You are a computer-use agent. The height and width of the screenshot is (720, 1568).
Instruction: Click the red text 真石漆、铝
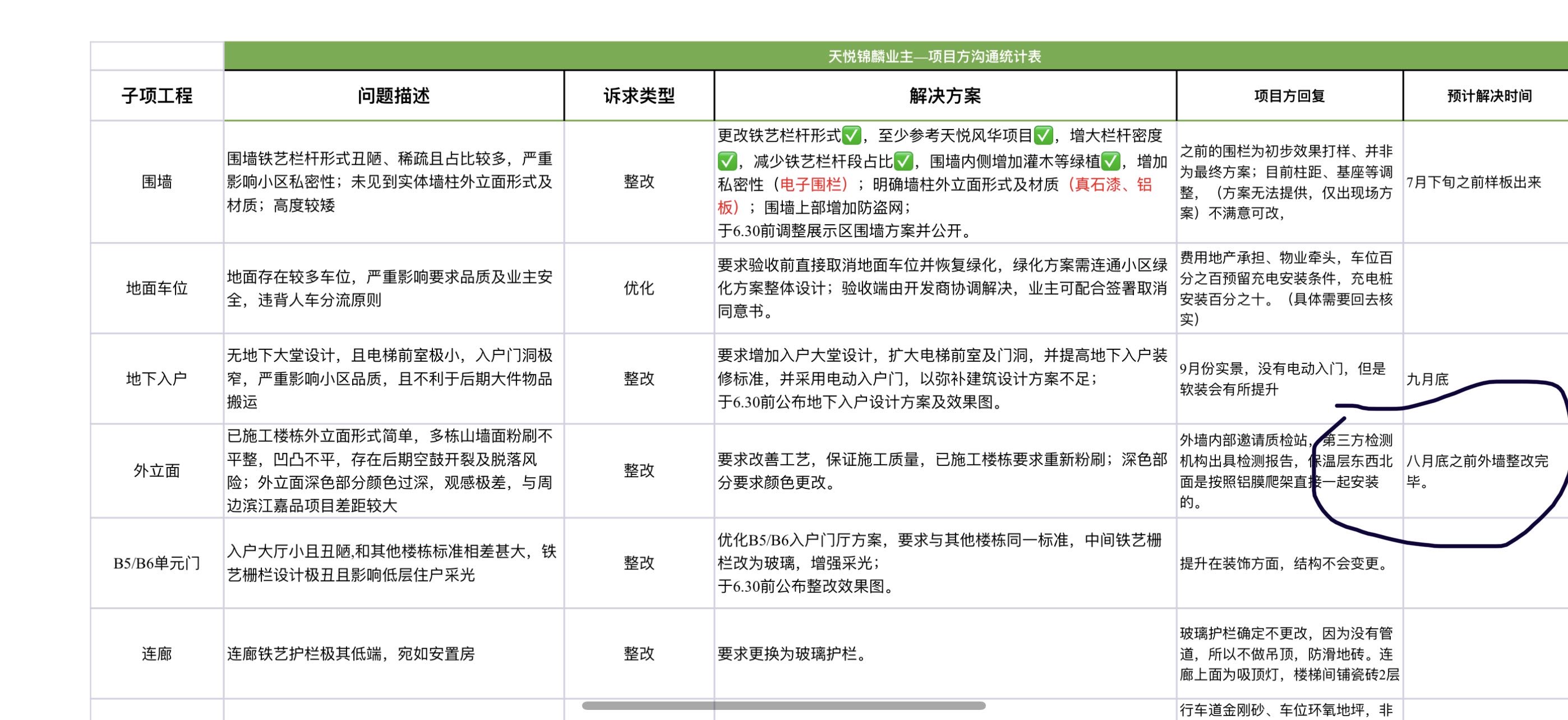point(1112,184)
